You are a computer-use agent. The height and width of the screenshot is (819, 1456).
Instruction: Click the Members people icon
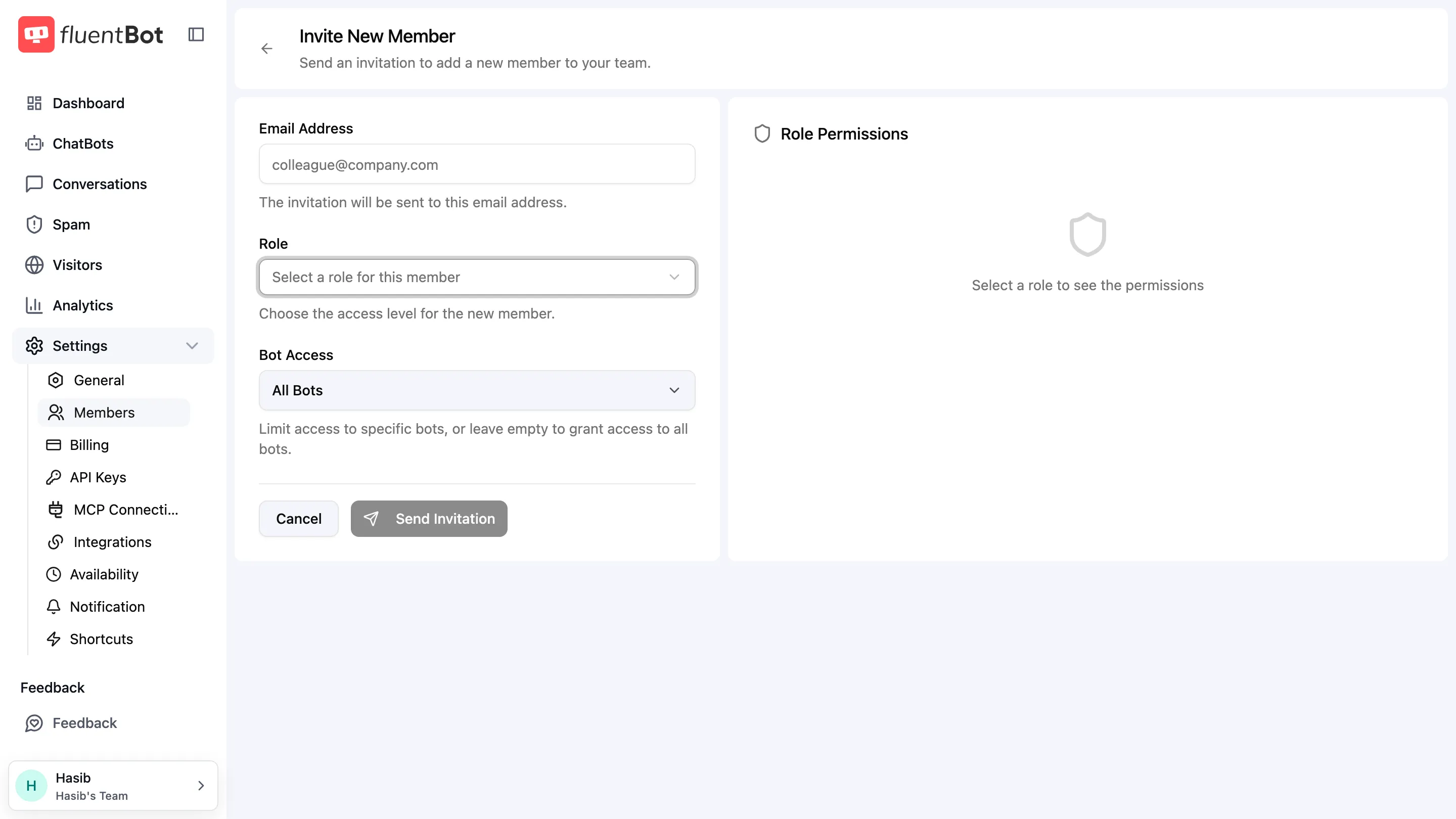pyautogui.click(x=56, y=413)
